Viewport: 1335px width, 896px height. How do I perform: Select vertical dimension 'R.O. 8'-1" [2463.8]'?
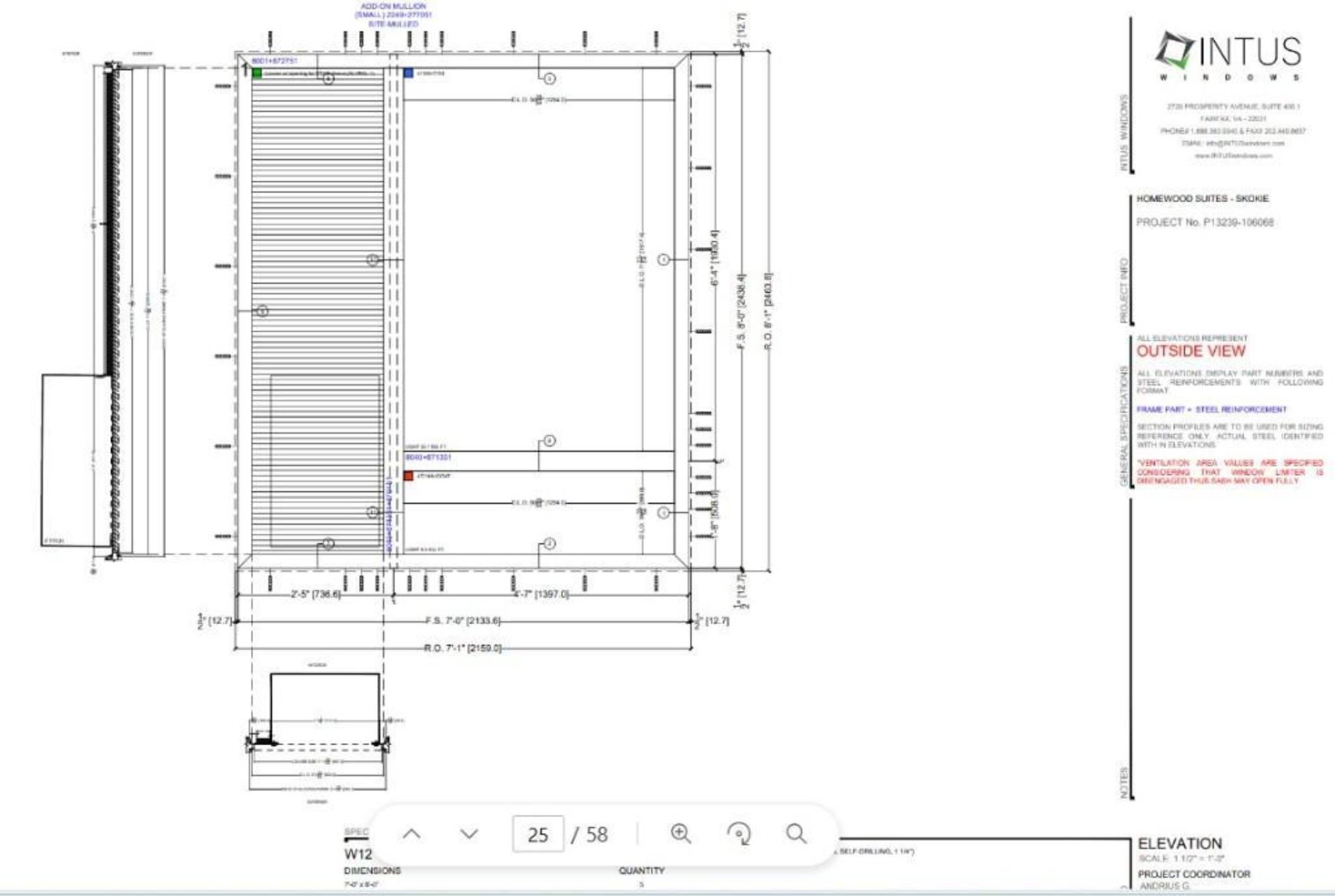[768, 311]
